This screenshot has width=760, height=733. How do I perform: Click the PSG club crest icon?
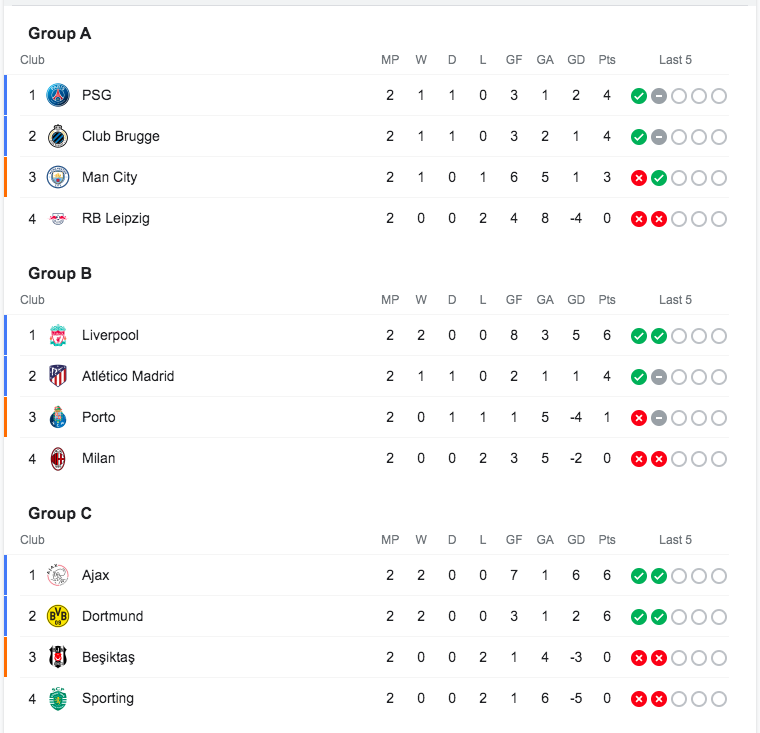[x=58, y=95]
